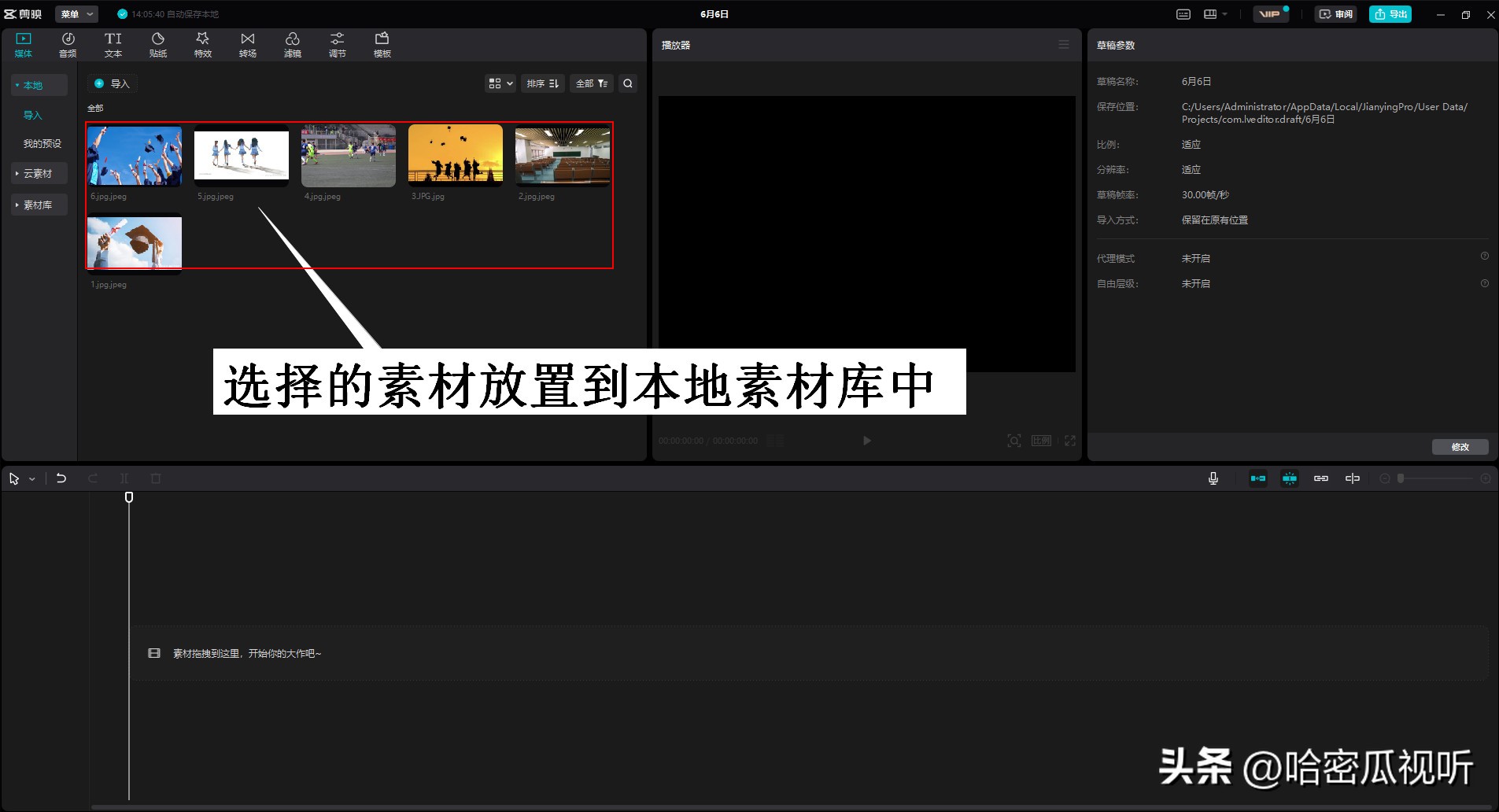
Task: Select the 贴纸 (Sticker) panel icon
Action: [x=157, y=43]
